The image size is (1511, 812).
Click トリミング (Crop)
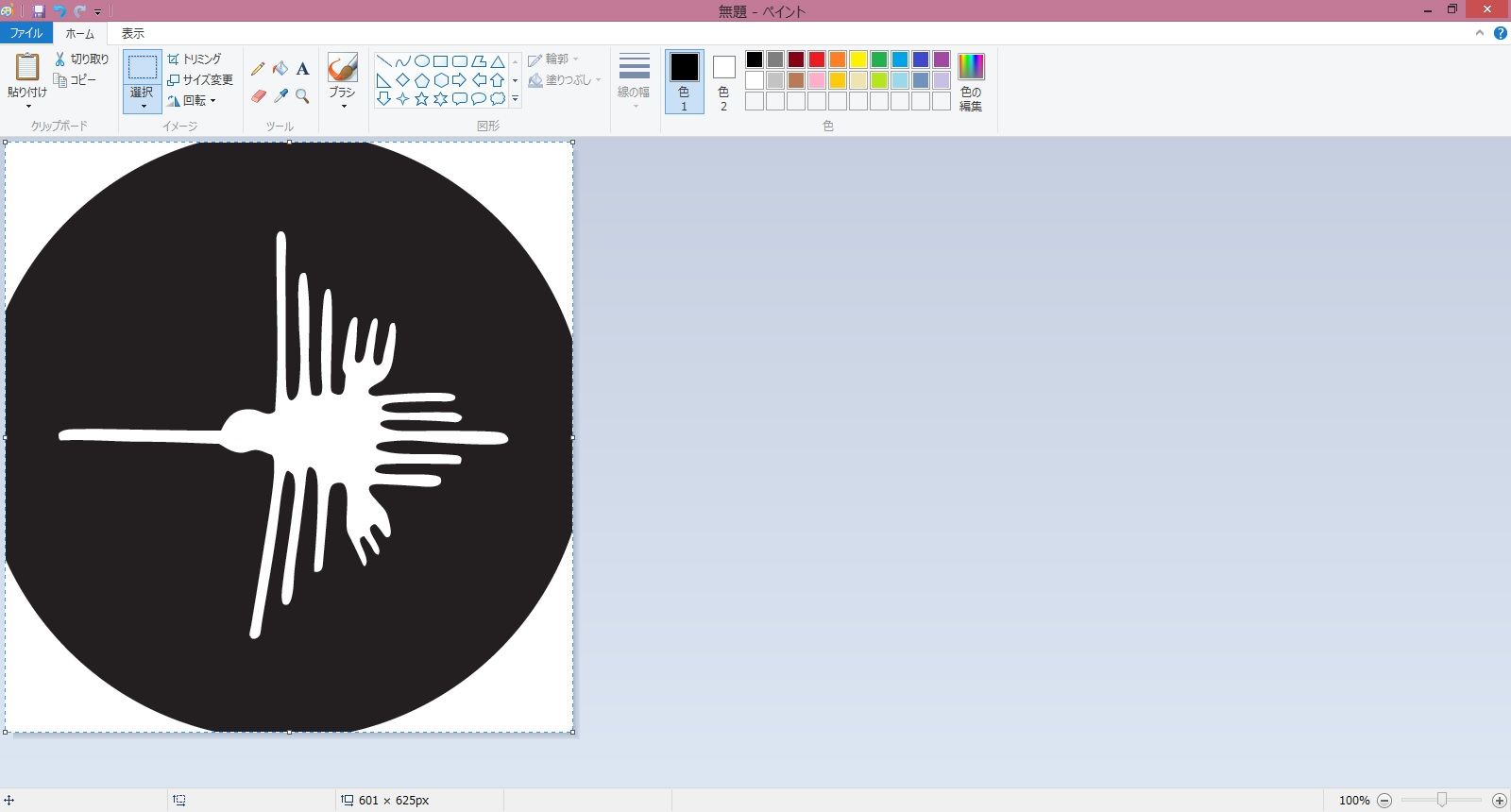click(195, 59)
